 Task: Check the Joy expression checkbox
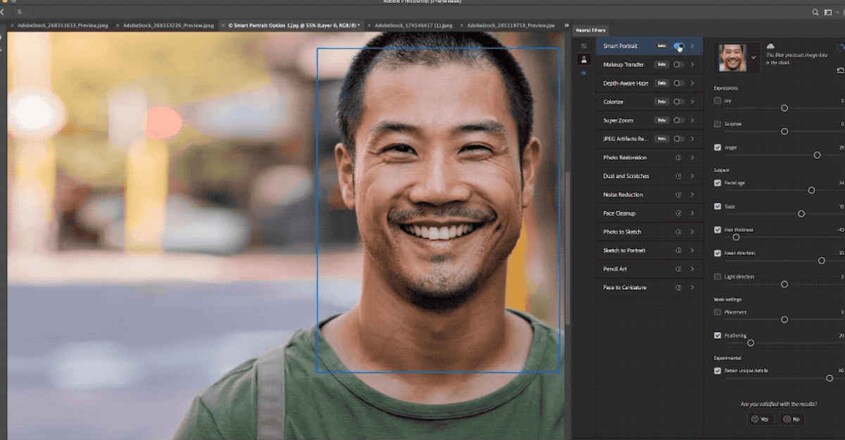[x=717, y=100]
